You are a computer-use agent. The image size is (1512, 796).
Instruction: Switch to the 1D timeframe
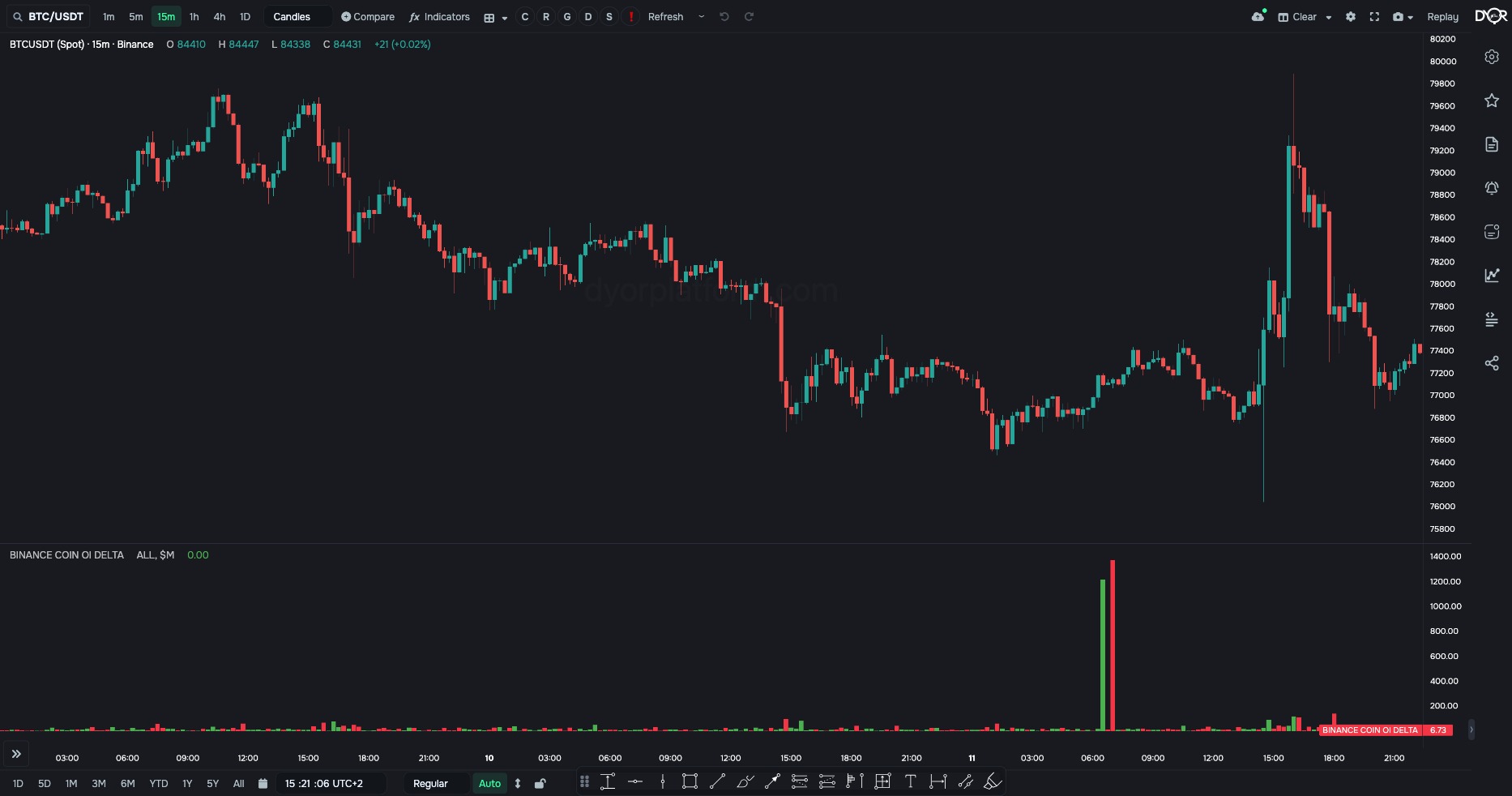point(245,16)
